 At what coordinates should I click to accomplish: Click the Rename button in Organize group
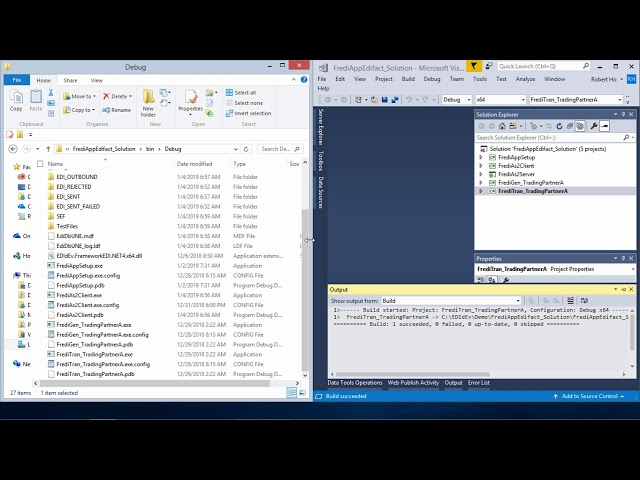pyautogui.click(x=116, y=110)
